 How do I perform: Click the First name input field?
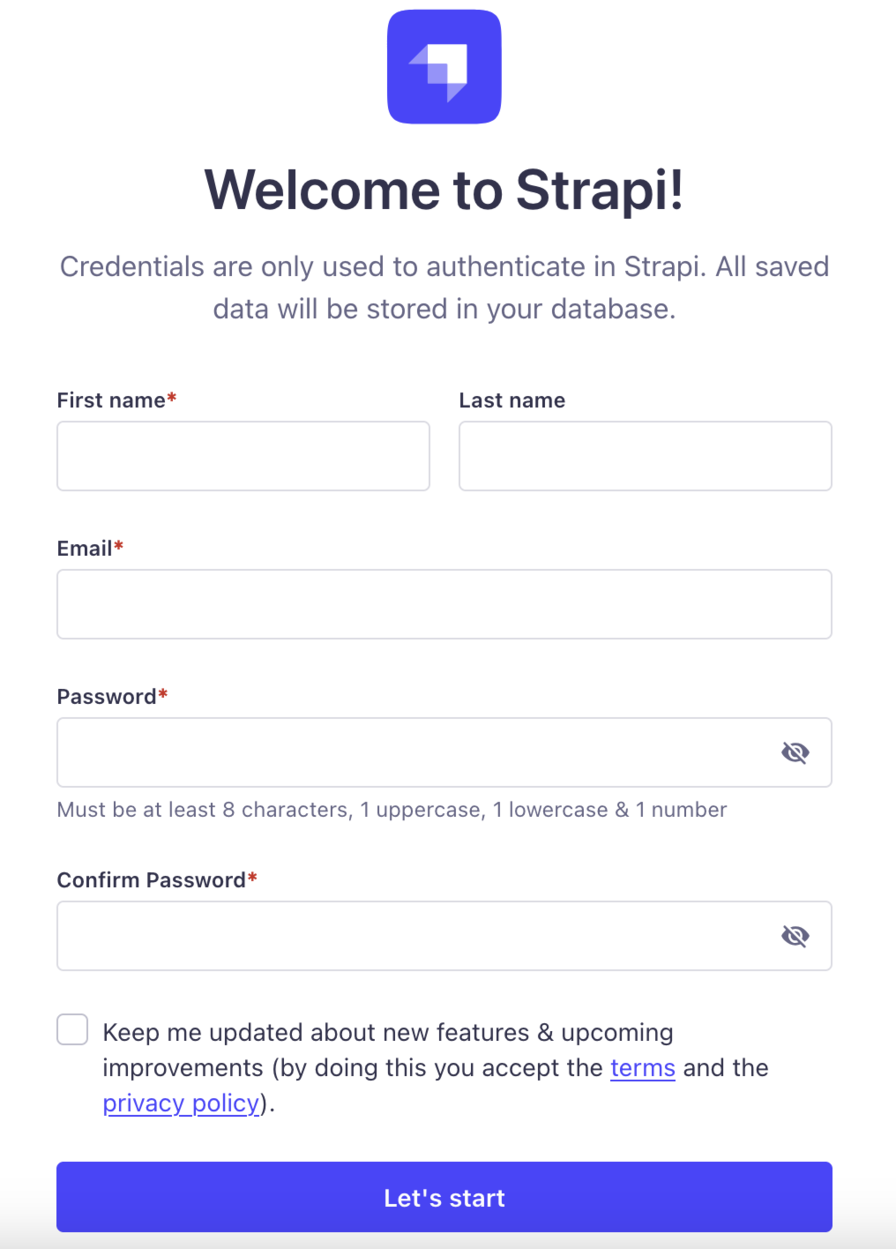[243, 455]
